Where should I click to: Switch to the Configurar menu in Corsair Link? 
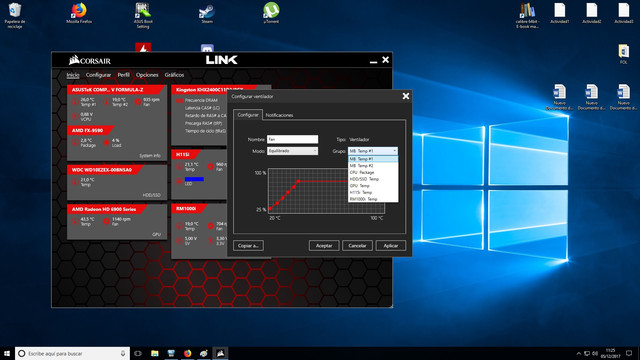click(98, 75)
